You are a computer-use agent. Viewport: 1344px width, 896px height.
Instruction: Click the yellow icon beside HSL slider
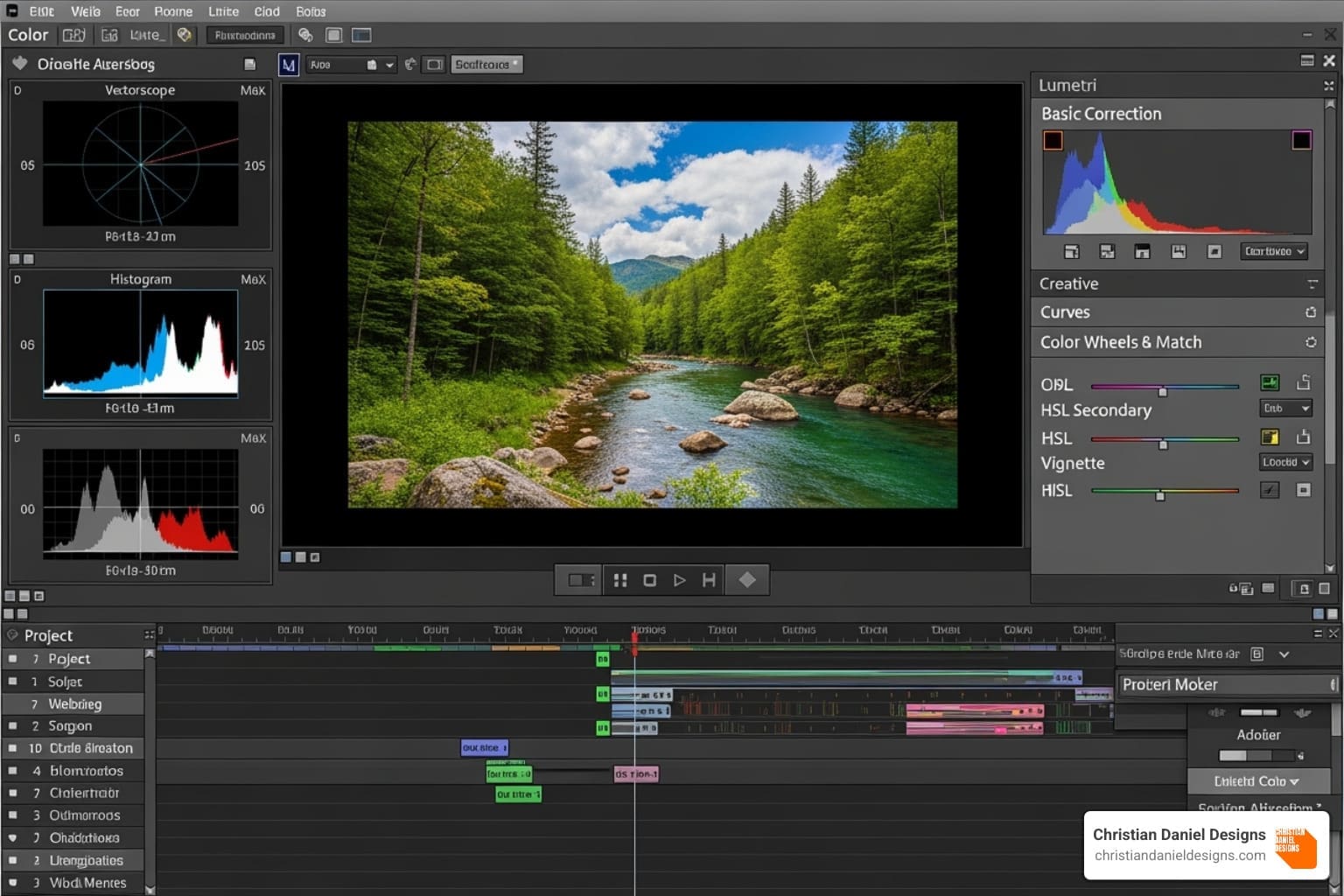click(x=1269, y=437)
